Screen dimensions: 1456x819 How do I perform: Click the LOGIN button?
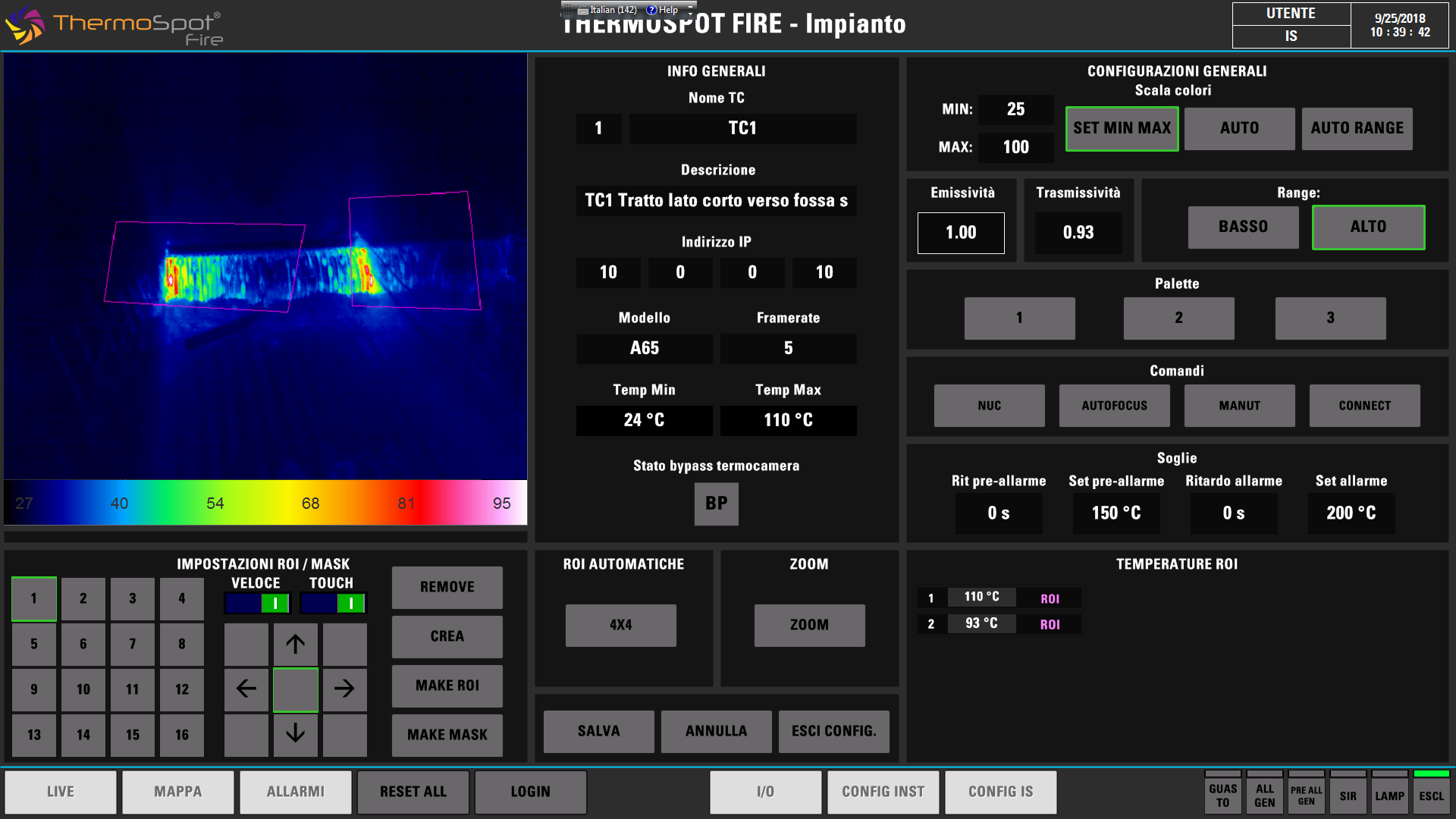531,792
